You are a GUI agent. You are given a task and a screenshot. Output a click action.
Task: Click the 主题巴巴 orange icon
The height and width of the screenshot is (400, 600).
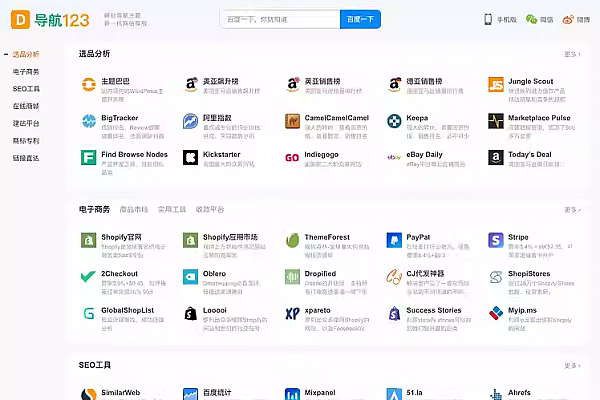click(89, 85)
